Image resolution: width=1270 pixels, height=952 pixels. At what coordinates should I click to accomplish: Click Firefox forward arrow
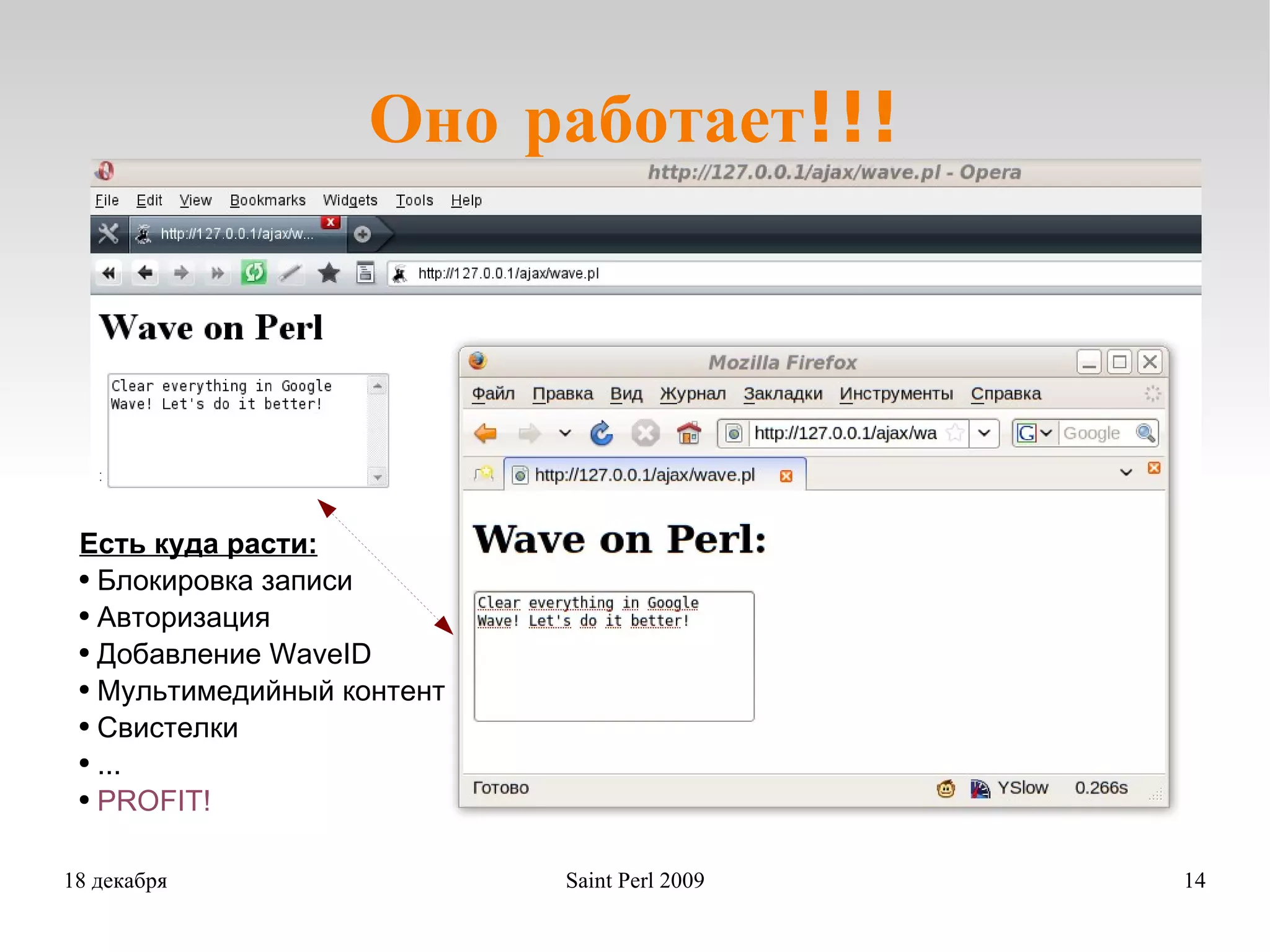529,433
